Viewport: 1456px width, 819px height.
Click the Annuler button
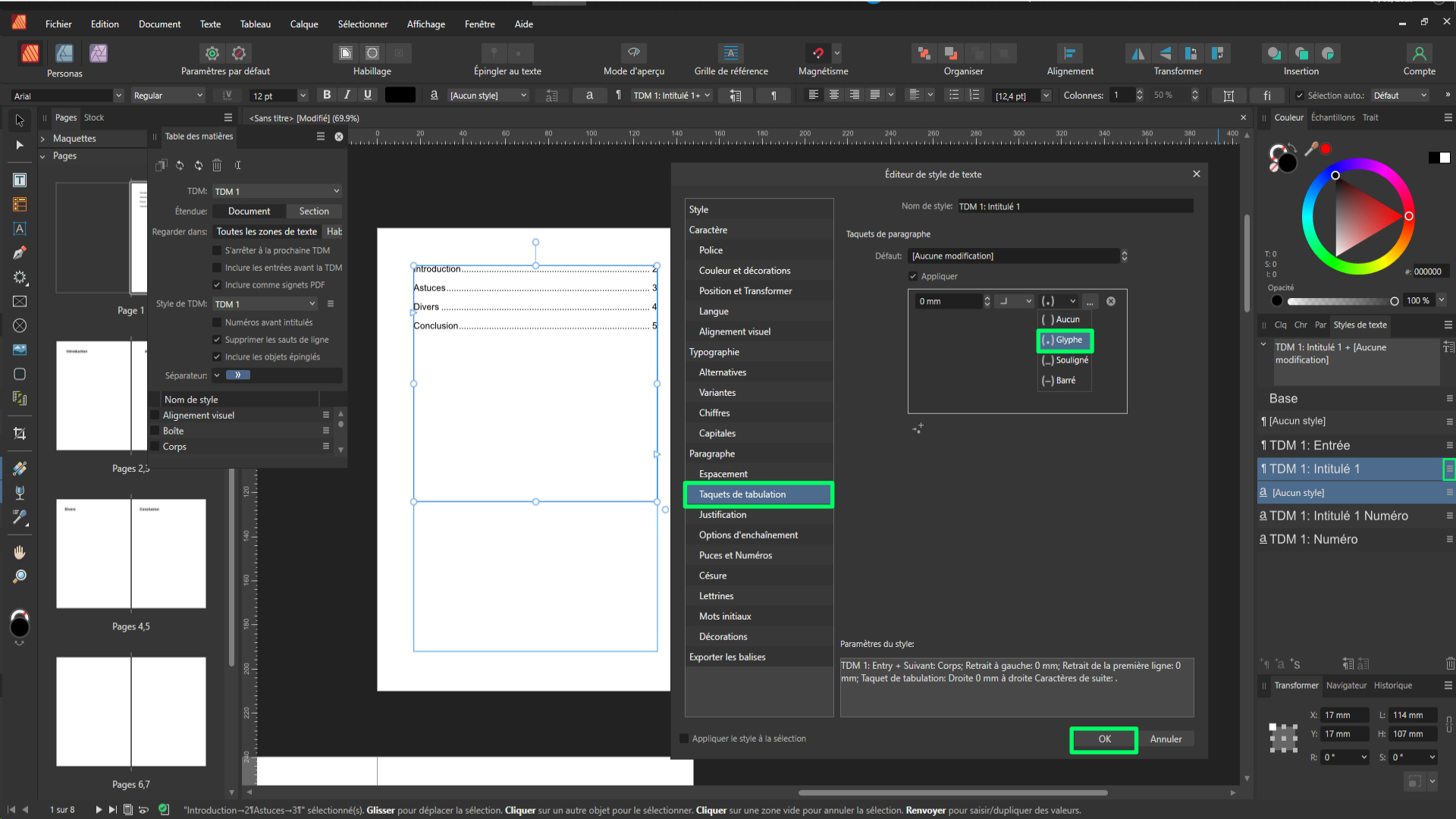[x=1165, y=739]
